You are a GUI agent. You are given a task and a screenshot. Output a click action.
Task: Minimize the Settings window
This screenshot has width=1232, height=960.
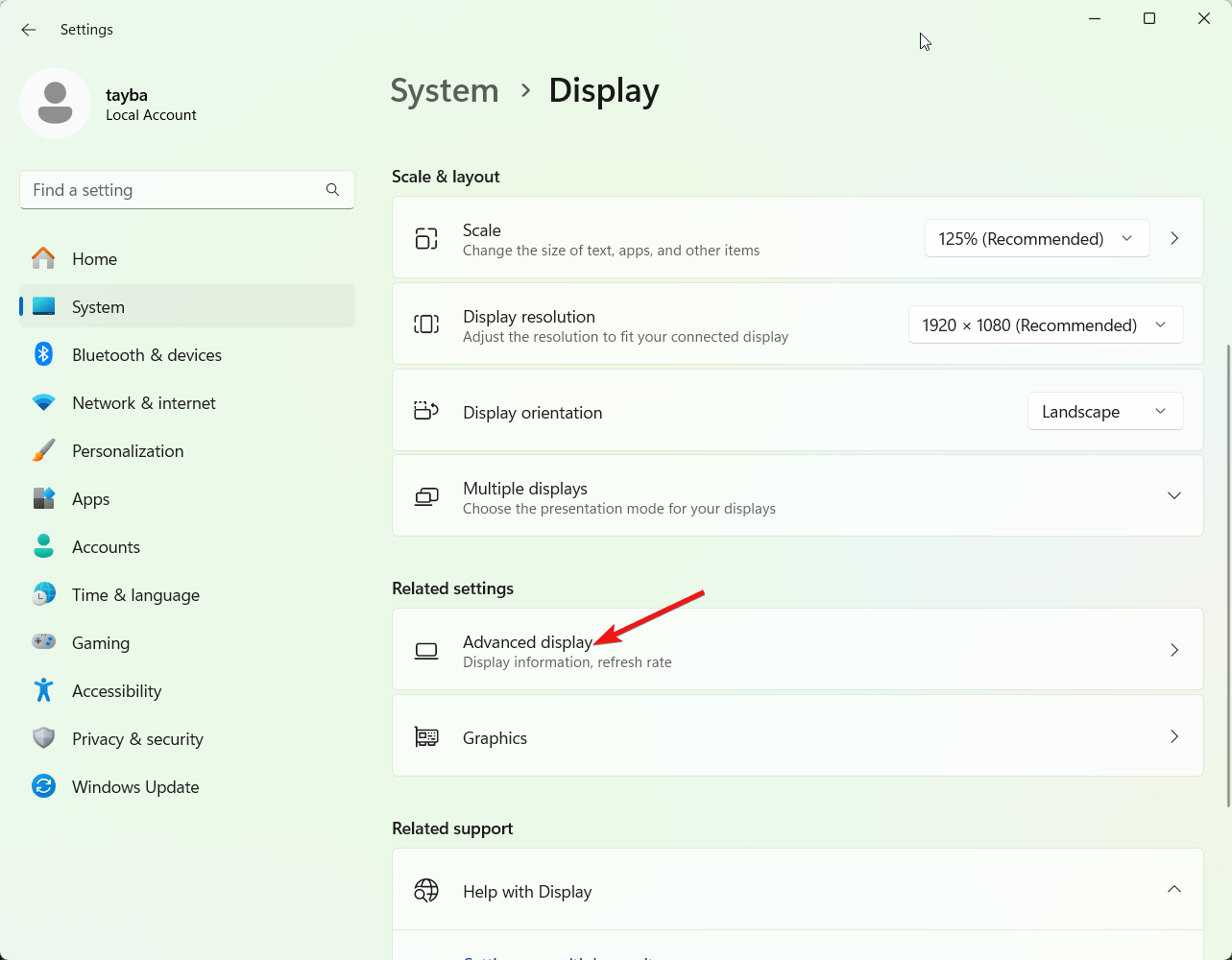[x=1095, y=18]
